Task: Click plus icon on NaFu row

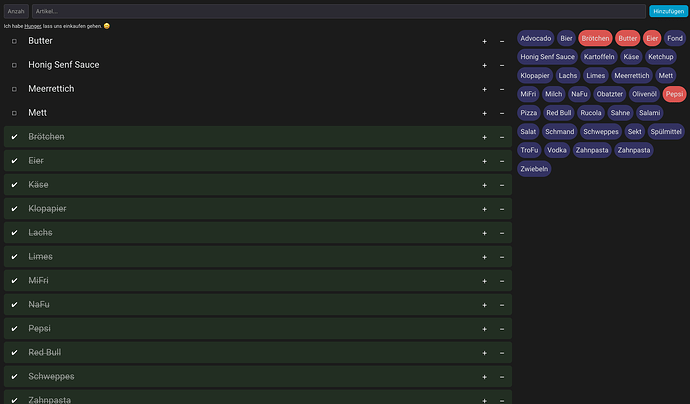Action: pos(484,305)
